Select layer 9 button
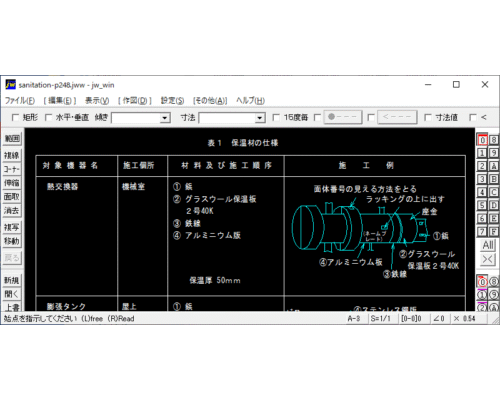 494,153
